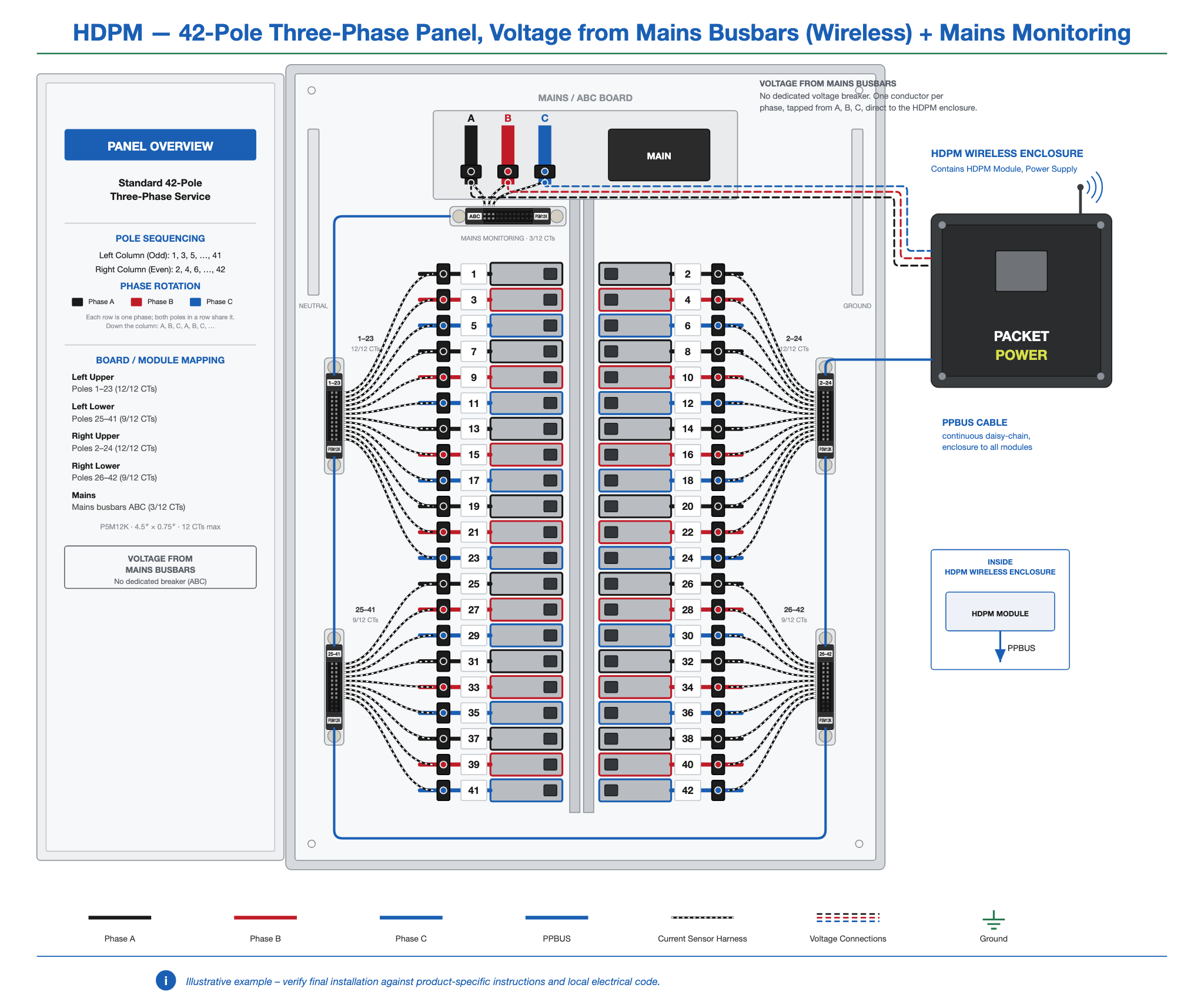Click the red Phase B swatch in sidebar
The width and height of the screenshot is (1204, 1008).
tap(136, 302)
